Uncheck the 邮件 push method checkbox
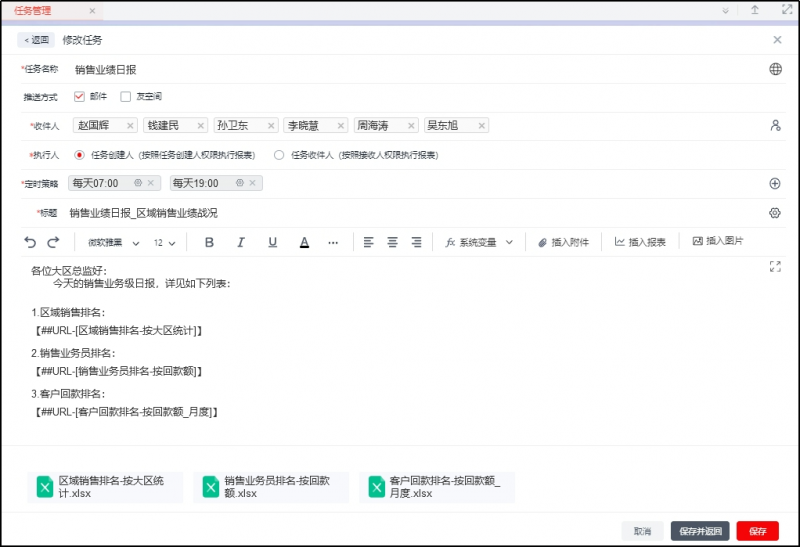This screenshot has height=547, width=800. click(80, 97)
